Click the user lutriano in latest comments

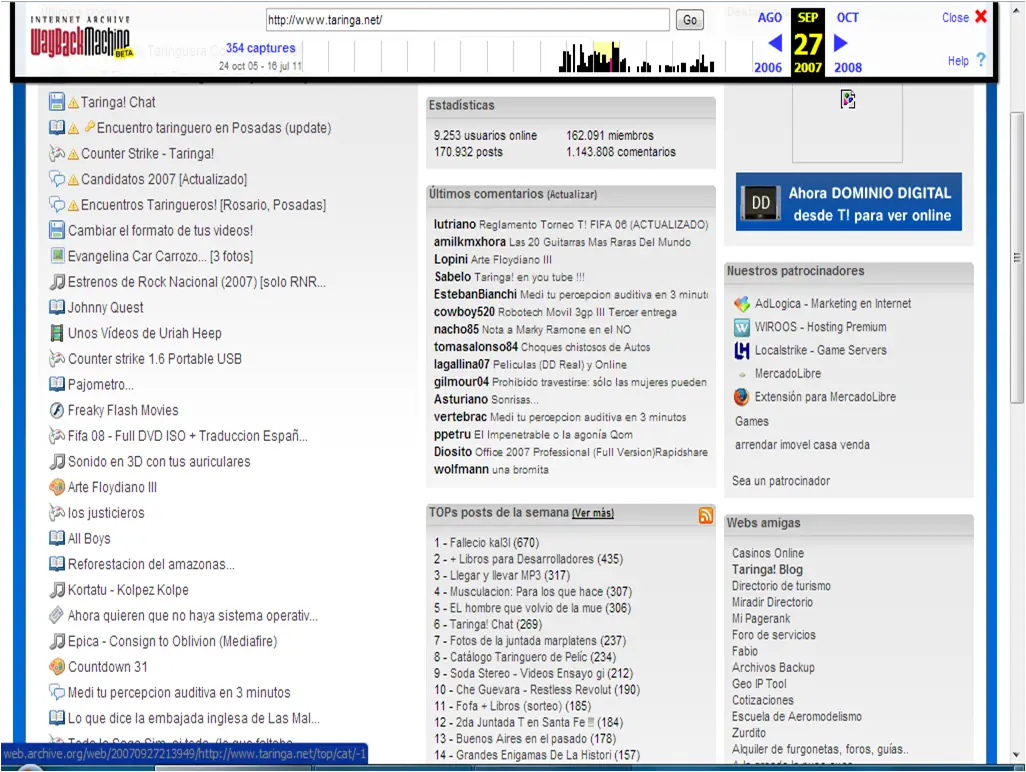pyautogui.click(x=455, y=224)
